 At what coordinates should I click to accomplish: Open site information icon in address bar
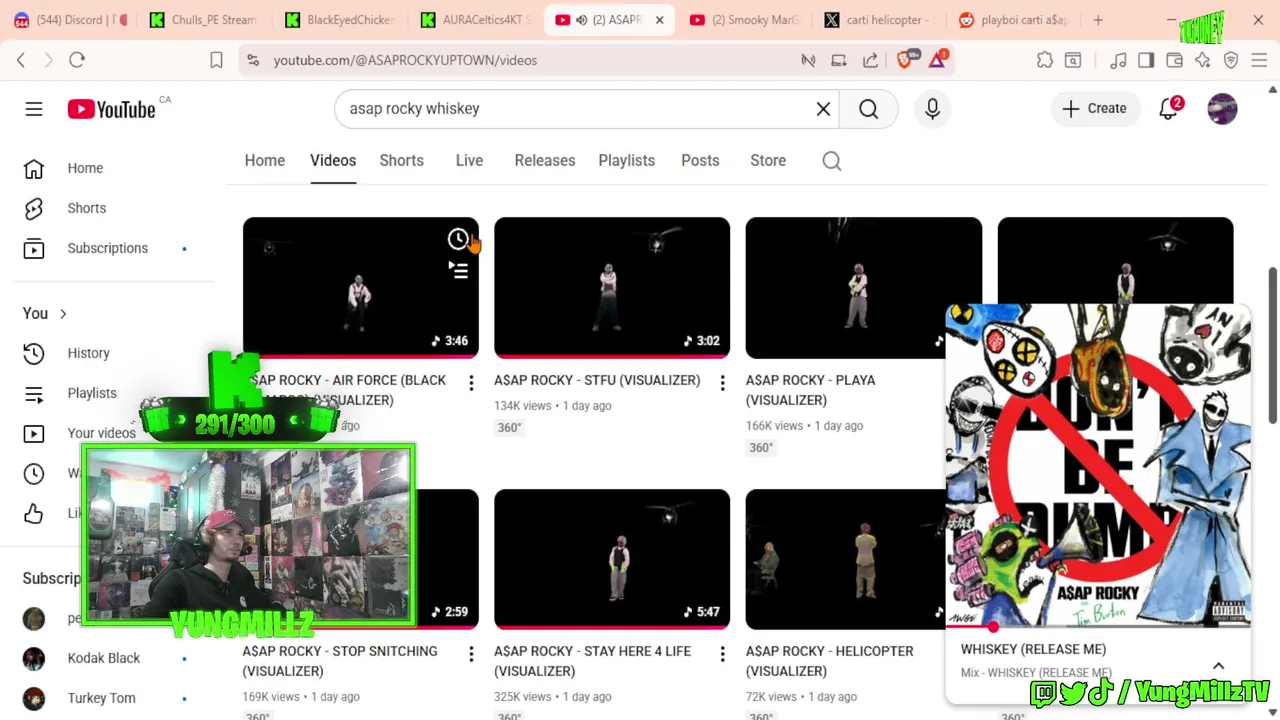point(251,60)
